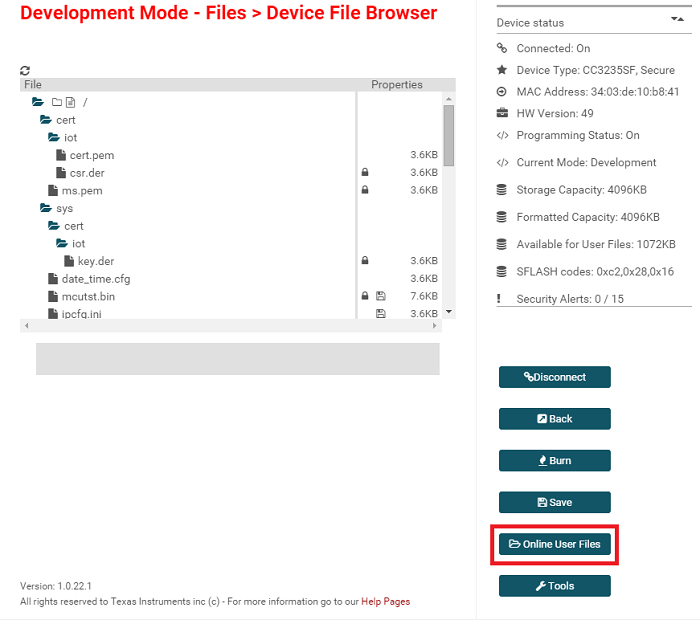Collapse the root folder in file tree

pos(38,102)
